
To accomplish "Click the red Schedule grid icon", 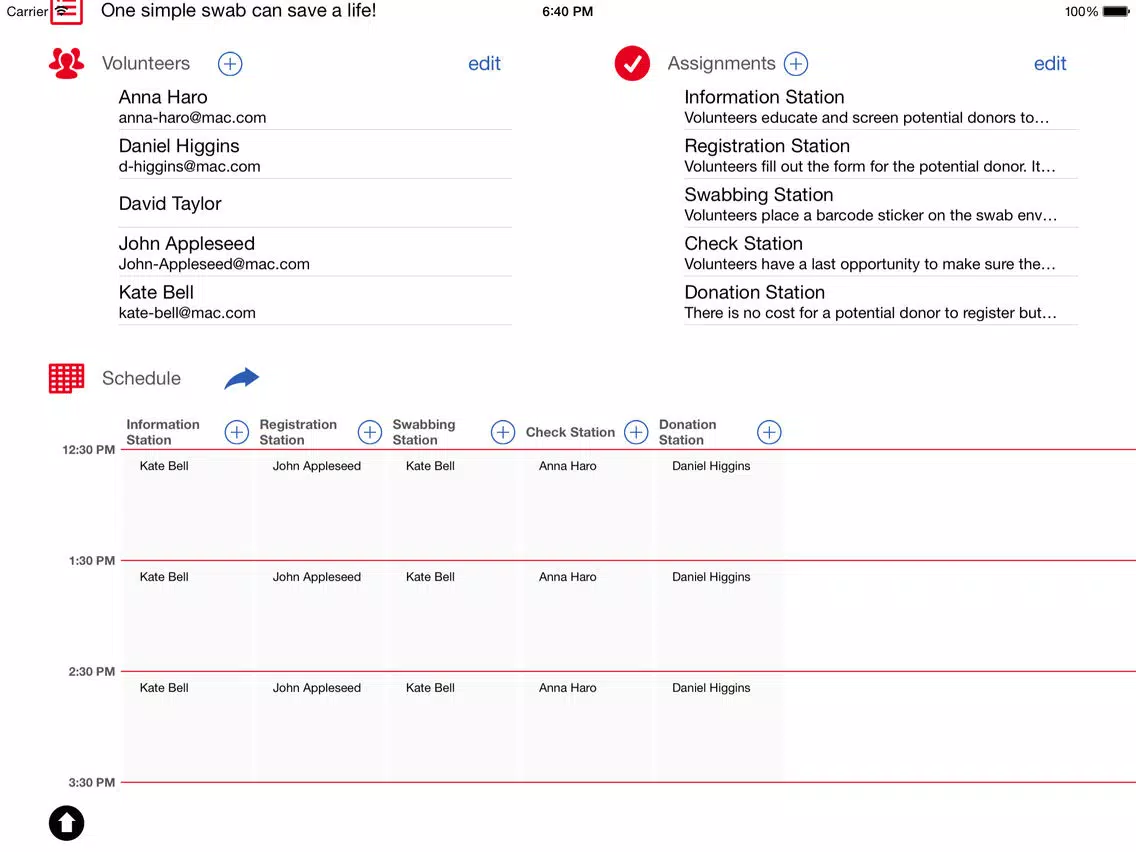I will [66, 378].
